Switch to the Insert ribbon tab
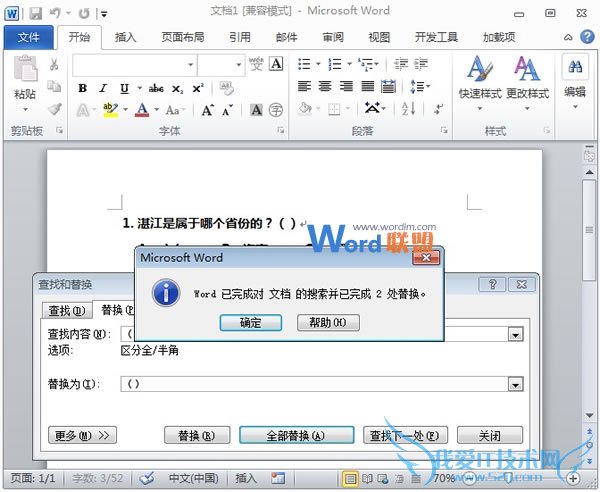The image size is (600, 492). point(126,37)
